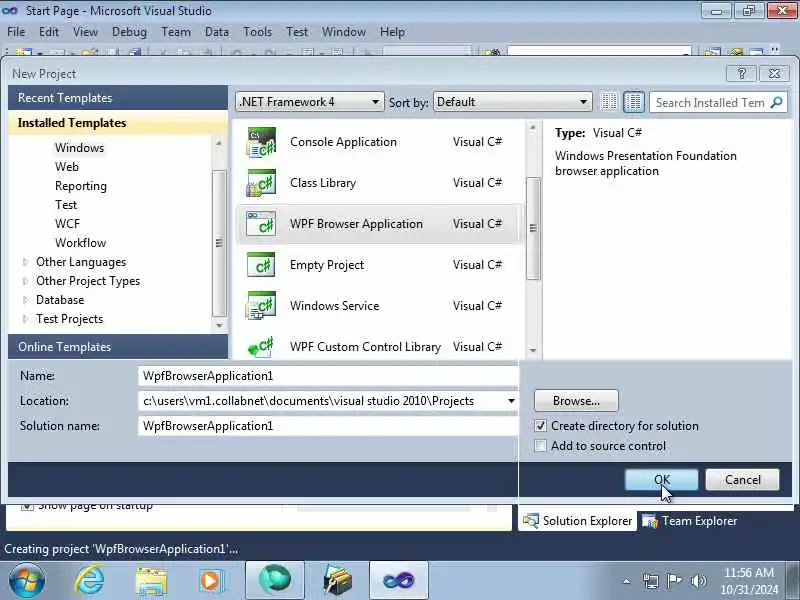Click scroll up arrow of template list
This screenshot has width=800, height=600.
point(533,127)
